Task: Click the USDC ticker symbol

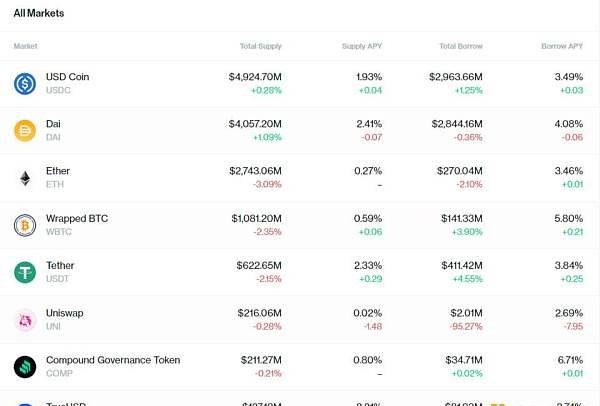Action: tap(58, 90)
